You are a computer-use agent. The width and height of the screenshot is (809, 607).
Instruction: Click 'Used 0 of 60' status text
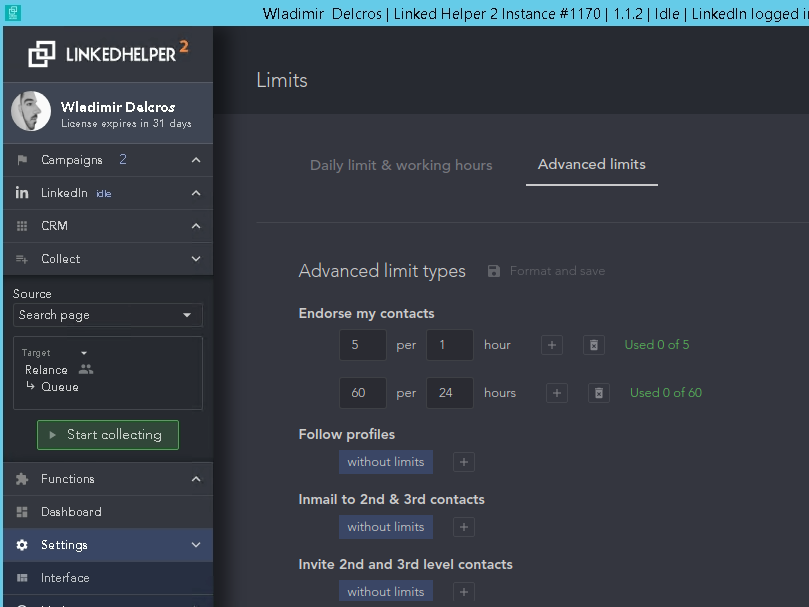pos(666,393)
